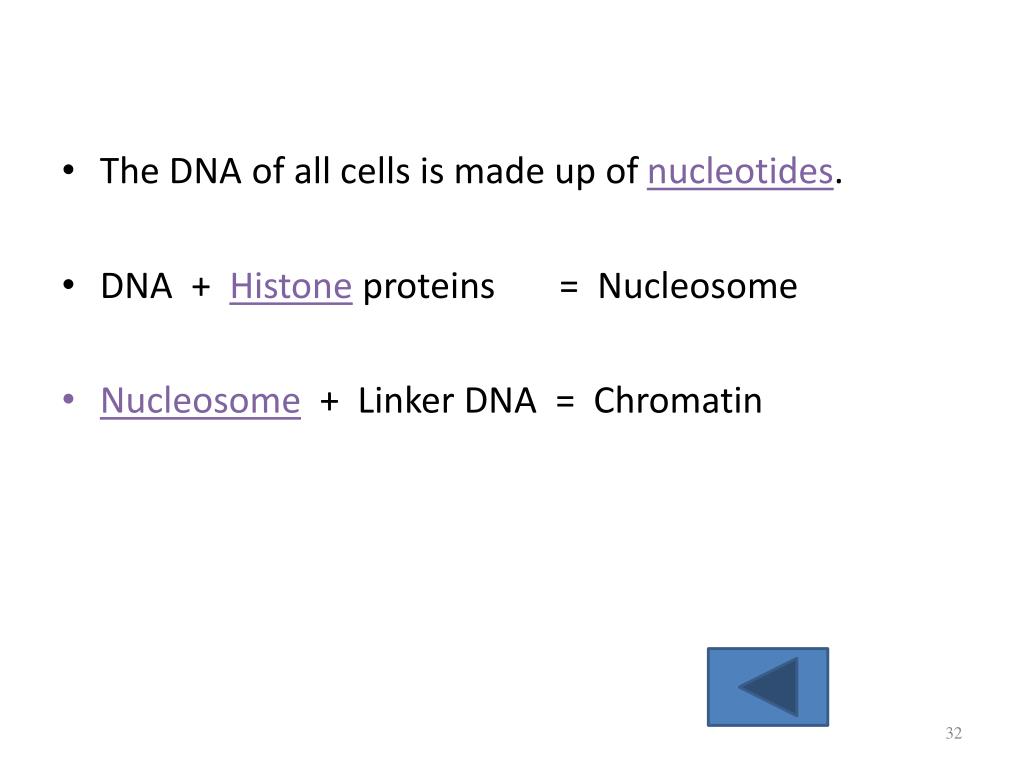Viewport: 1024px width, 768px height.
Task: Click slide number 32
Action: (x=953, y=733)
